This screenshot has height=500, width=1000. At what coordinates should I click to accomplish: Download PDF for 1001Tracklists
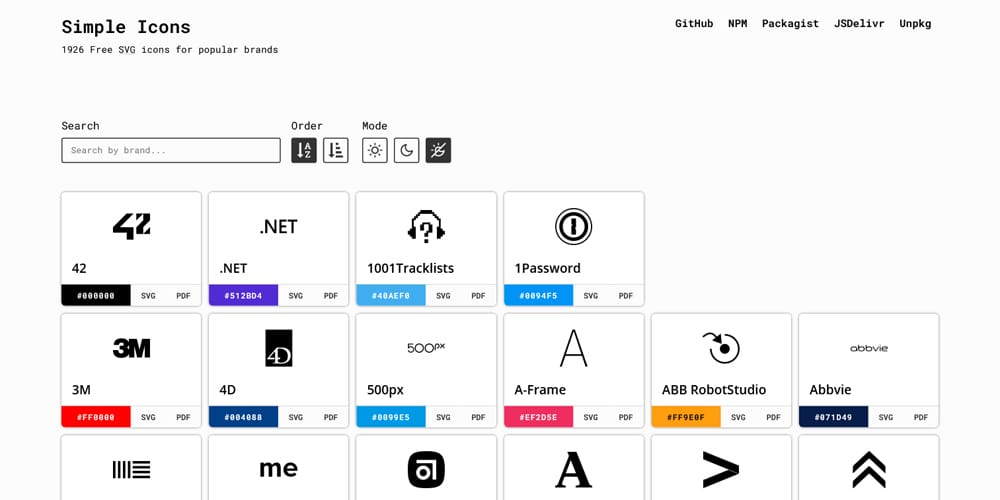click(478, 296)
